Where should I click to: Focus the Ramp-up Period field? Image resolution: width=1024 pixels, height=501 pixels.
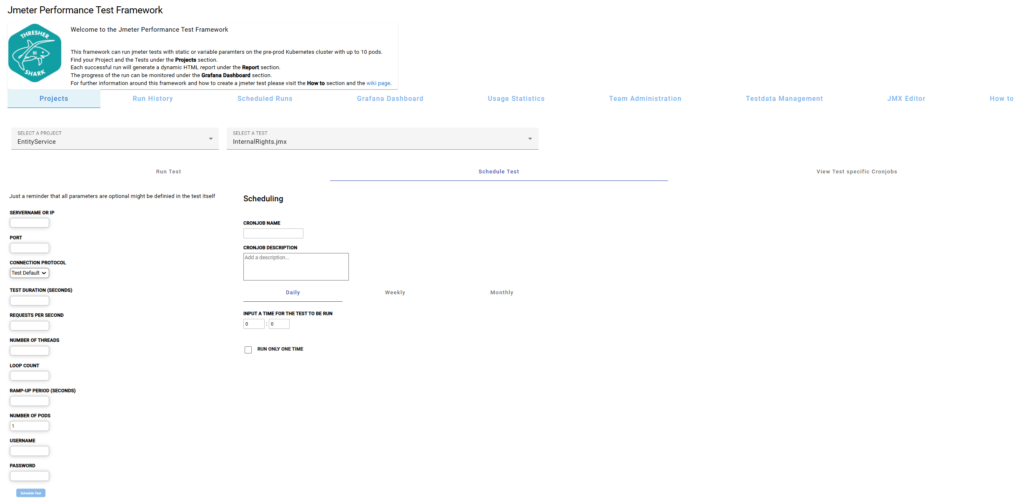click(29, 401)
